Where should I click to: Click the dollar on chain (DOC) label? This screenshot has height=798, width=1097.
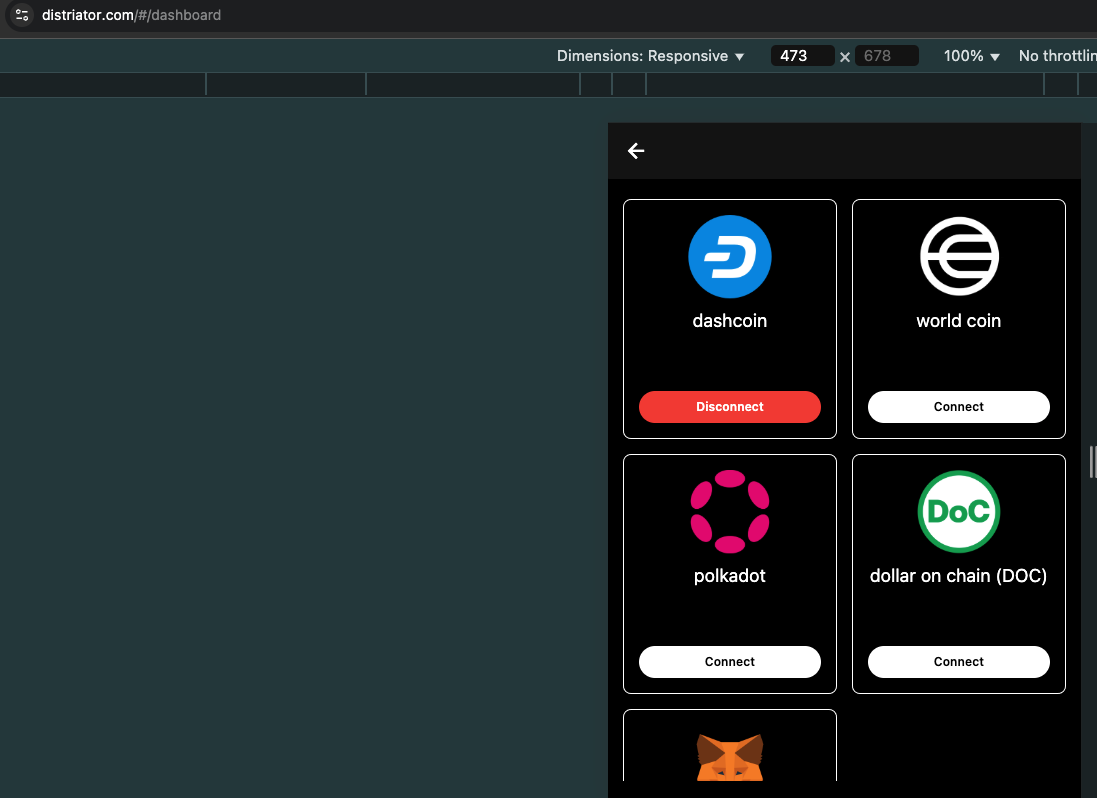(x=958, y=576)
